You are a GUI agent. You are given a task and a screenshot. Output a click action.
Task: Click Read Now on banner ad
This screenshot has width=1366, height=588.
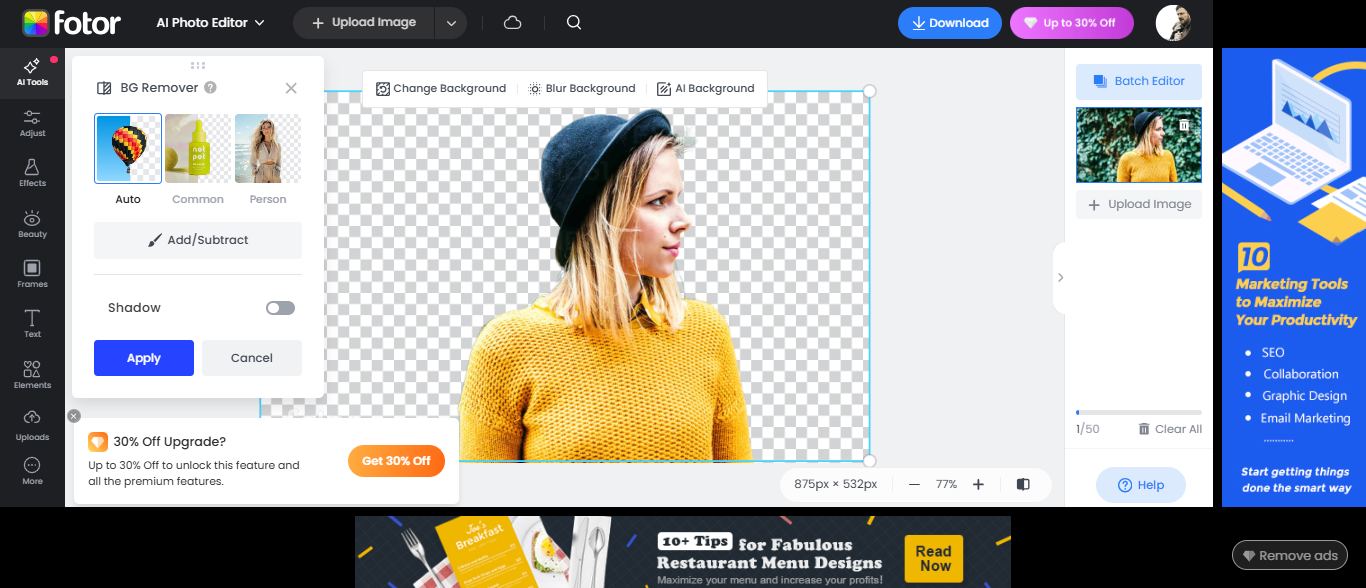point(933,558)
